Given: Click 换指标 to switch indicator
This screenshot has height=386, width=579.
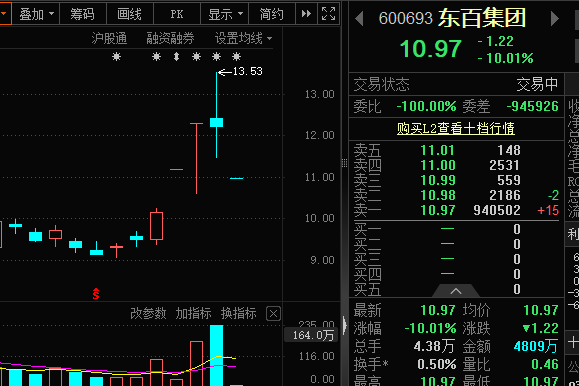Looking at the screenshot, I should click(x=239, y=314).
